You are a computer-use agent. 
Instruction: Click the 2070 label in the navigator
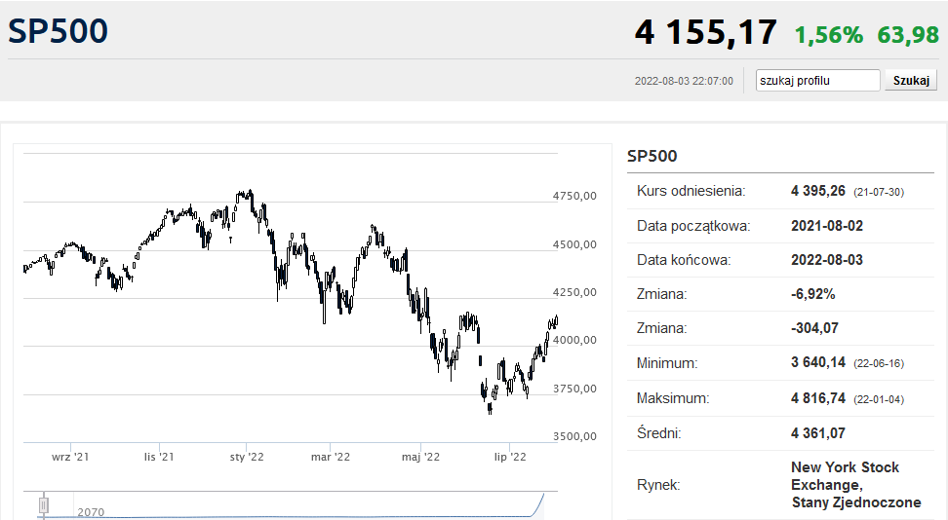(90, 512)
